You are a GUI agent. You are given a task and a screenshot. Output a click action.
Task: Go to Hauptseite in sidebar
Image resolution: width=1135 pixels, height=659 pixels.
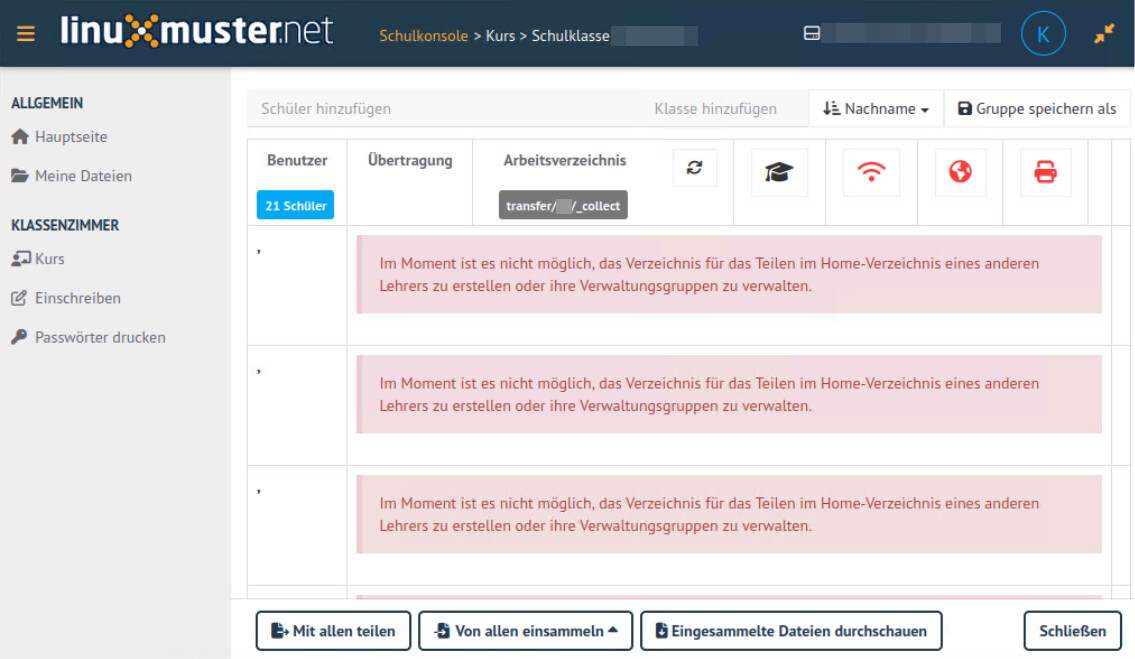[70, 137]
